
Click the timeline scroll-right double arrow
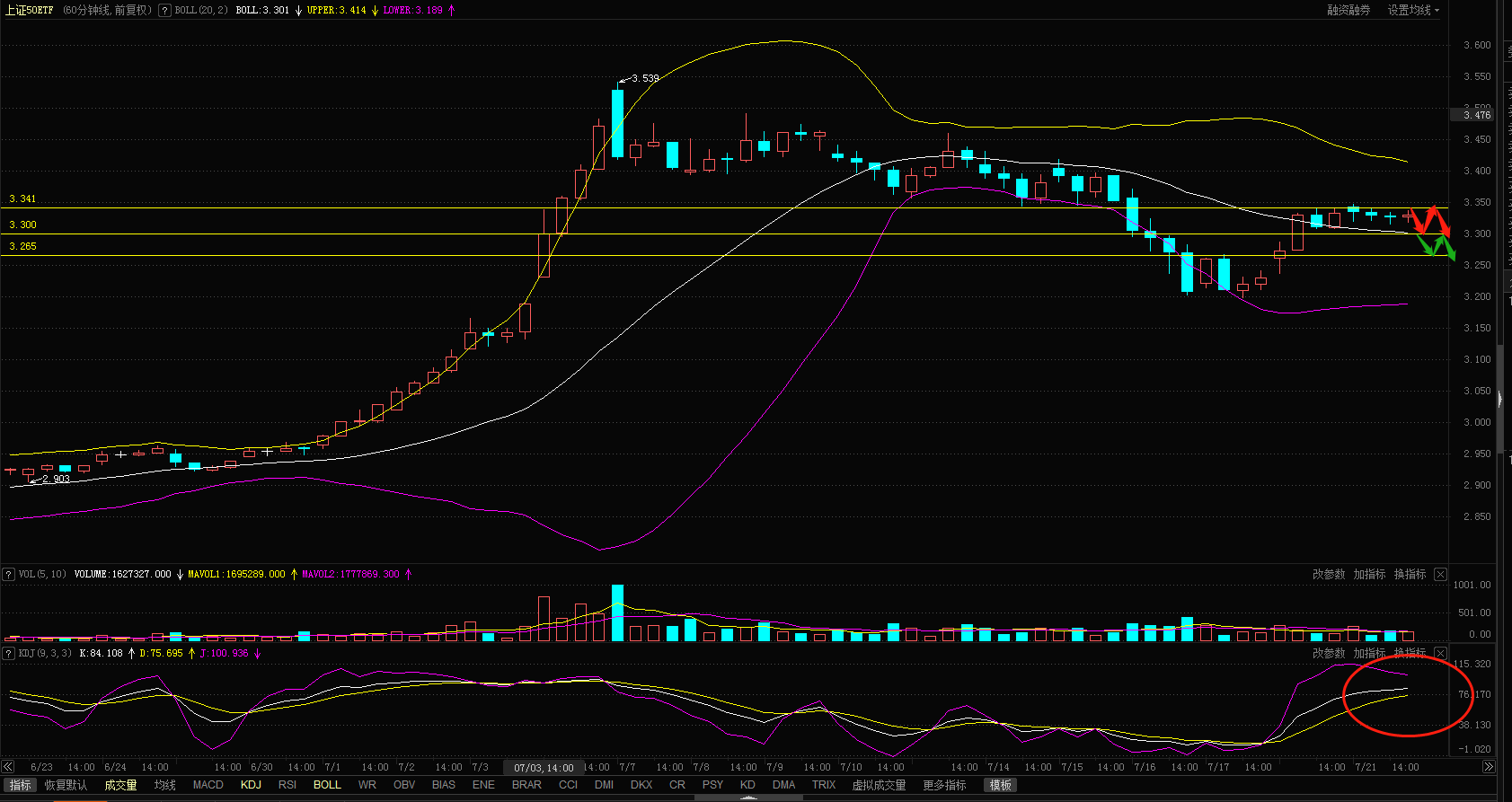pyautogui.click(x=1489, y=767)
